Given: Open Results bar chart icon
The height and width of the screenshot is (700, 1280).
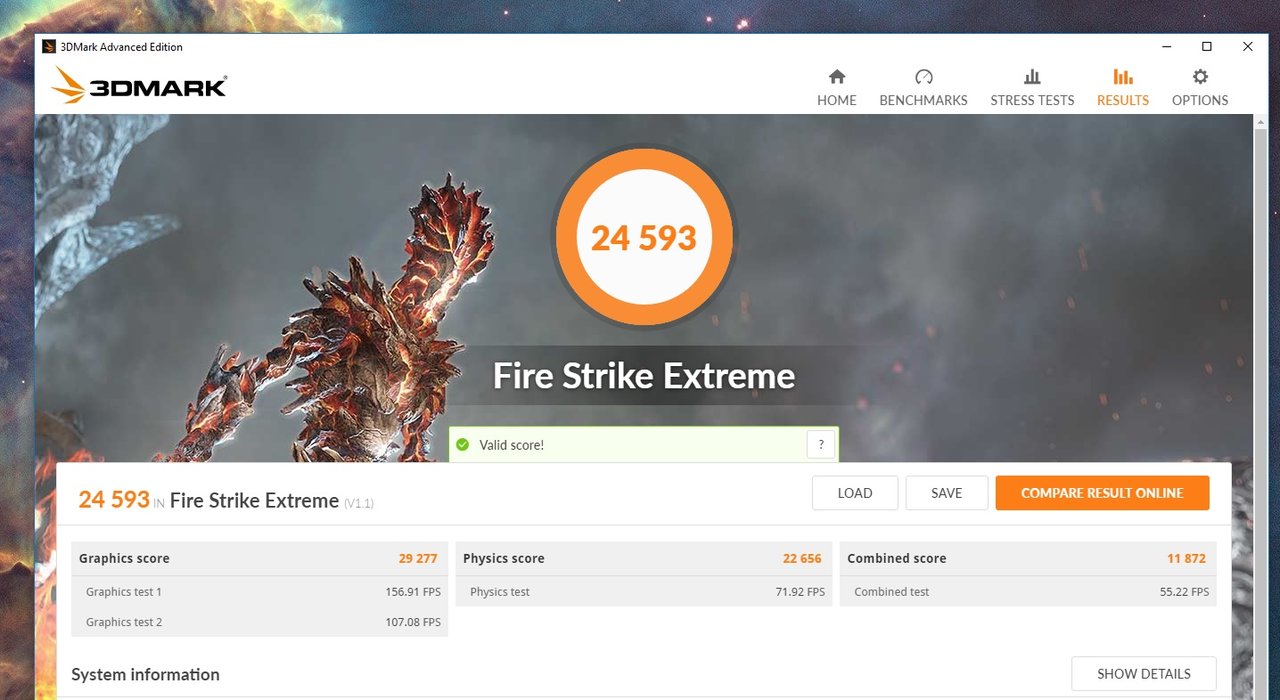Looking at the screenshot, I should [1123, 77].
